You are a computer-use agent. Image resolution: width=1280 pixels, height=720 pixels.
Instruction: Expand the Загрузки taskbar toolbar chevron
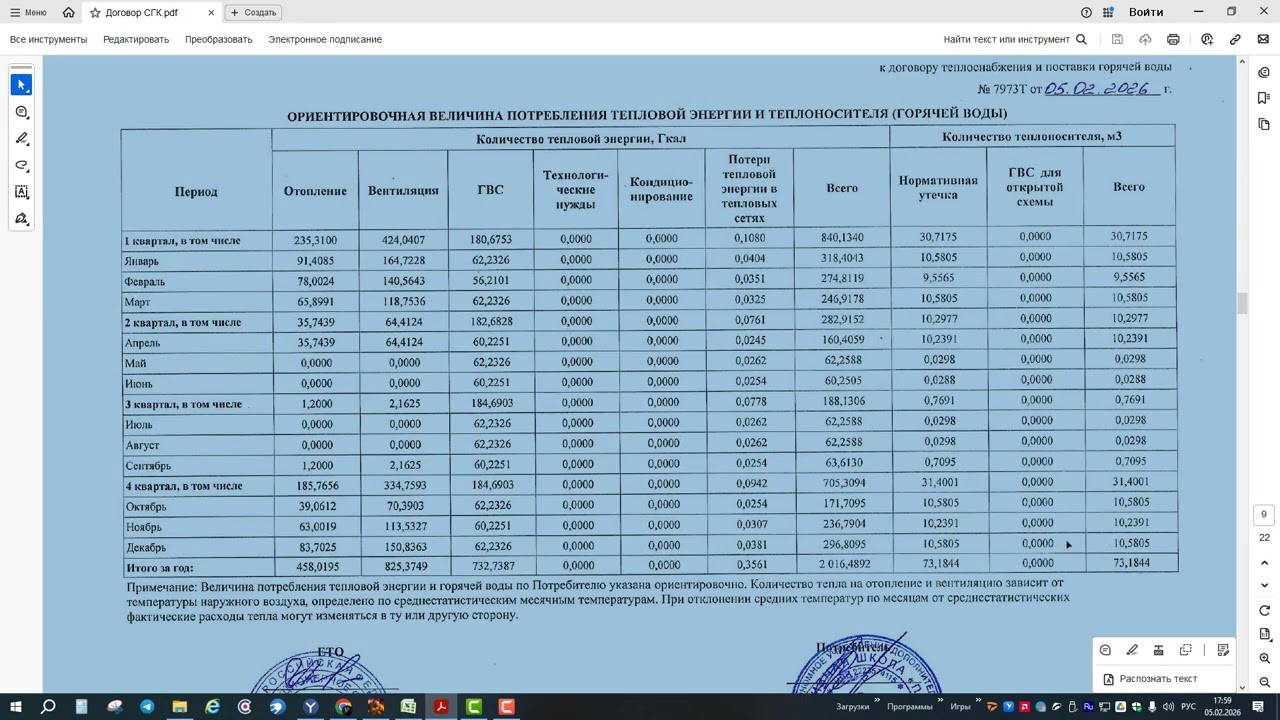click(x=877, y=702)
